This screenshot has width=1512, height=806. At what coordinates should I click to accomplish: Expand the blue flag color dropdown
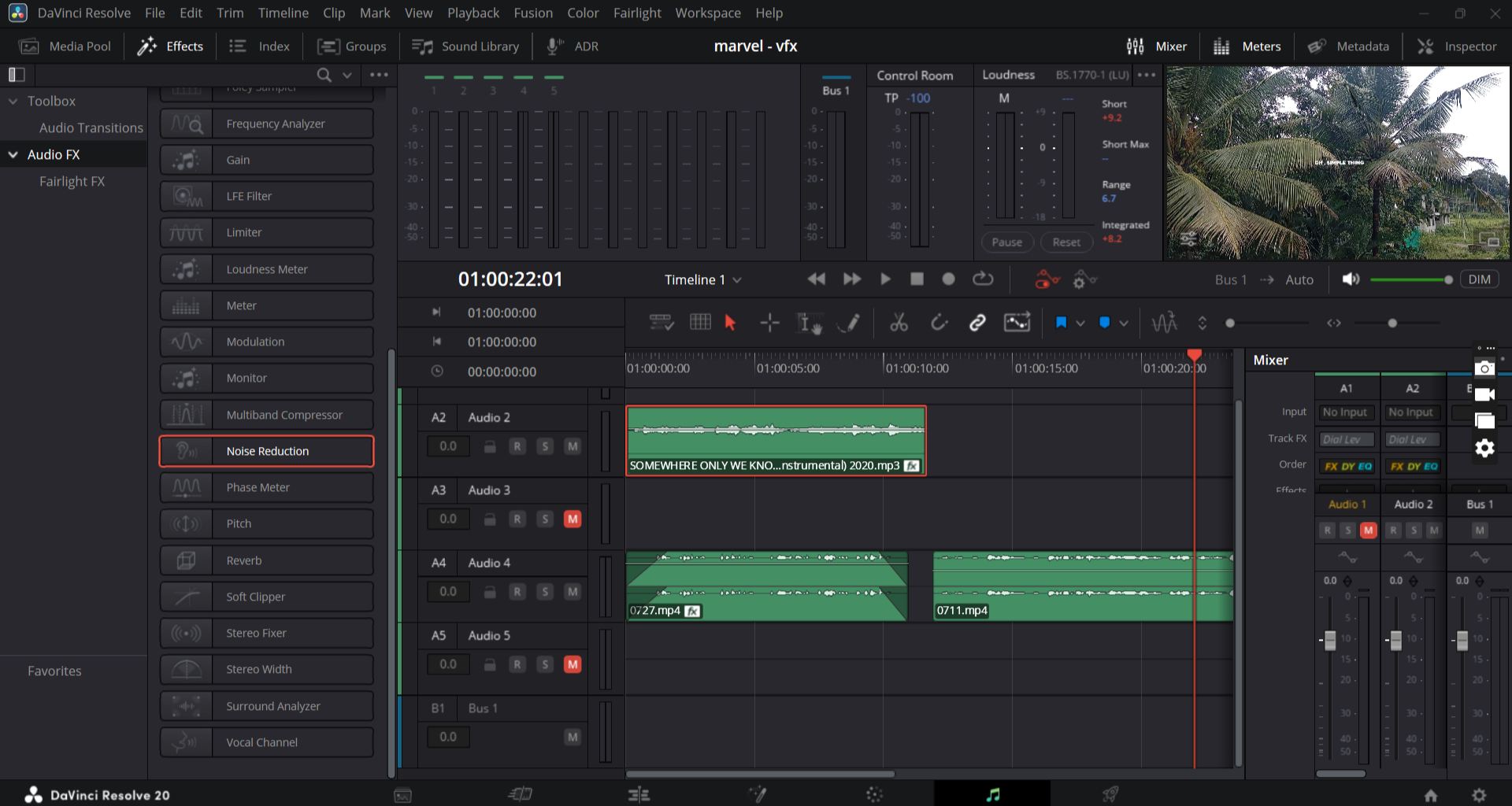coord(1080,323)
